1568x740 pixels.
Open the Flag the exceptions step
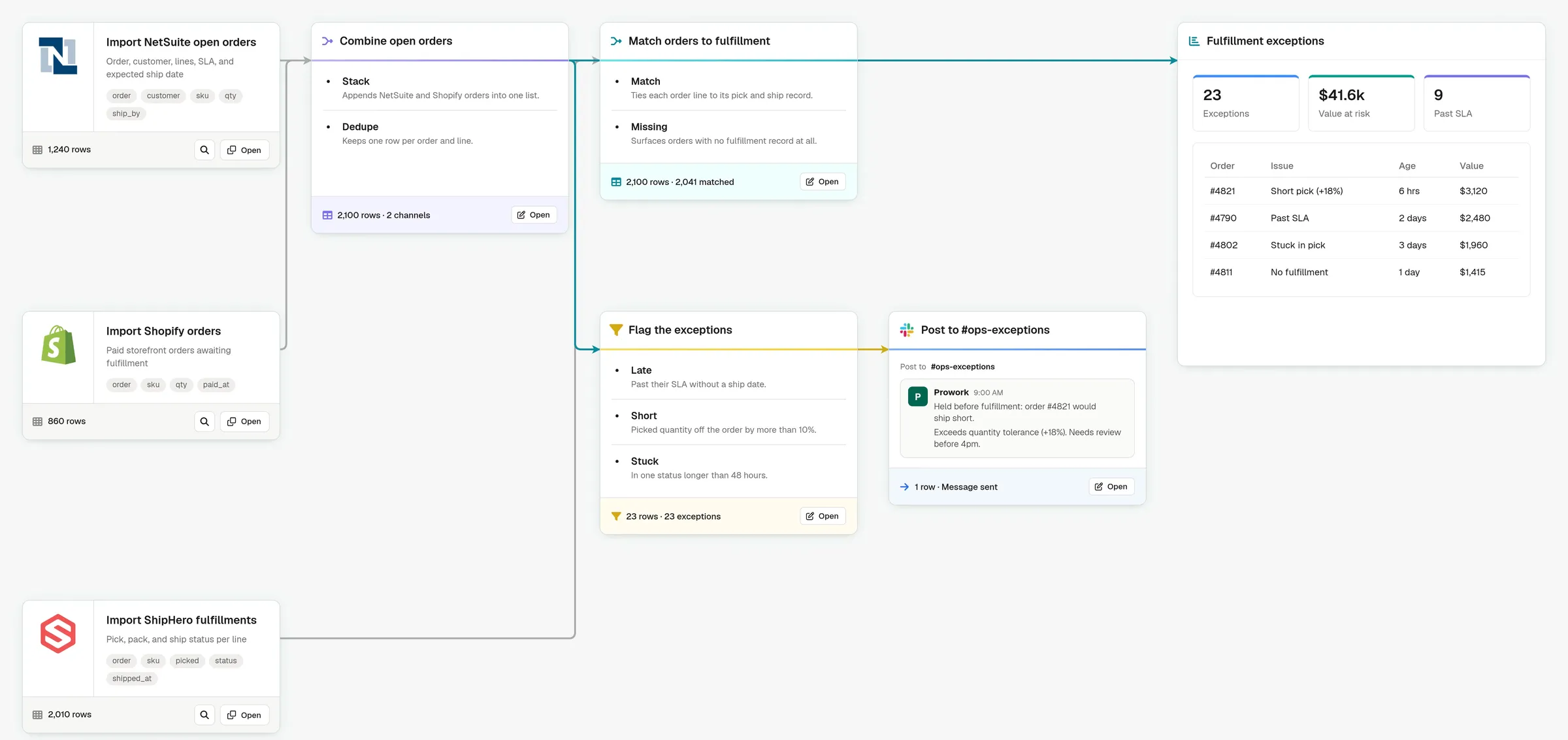(823, 516)
